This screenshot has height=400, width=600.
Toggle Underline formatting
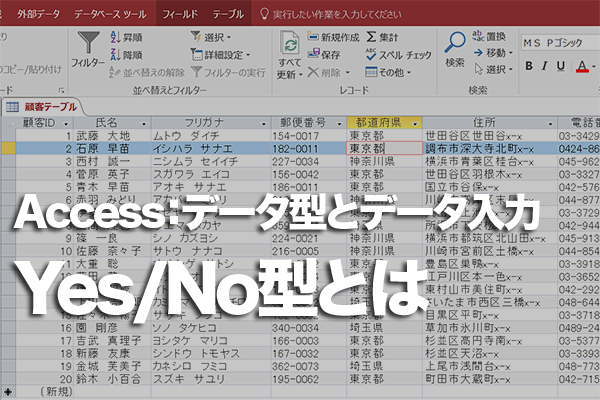[x=561, y=66]
